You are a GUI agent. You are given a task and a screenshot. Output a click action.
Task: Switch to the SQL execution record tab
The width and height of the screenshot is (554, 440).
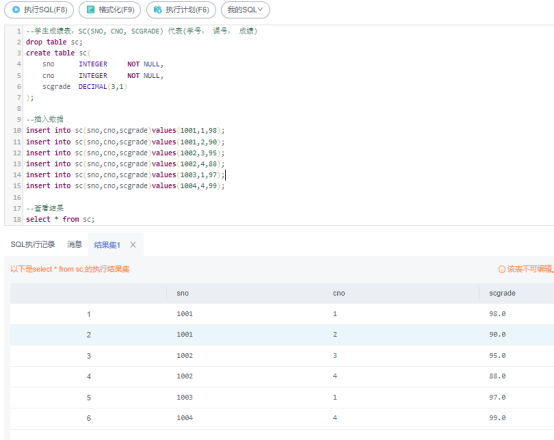click(33, 244)
